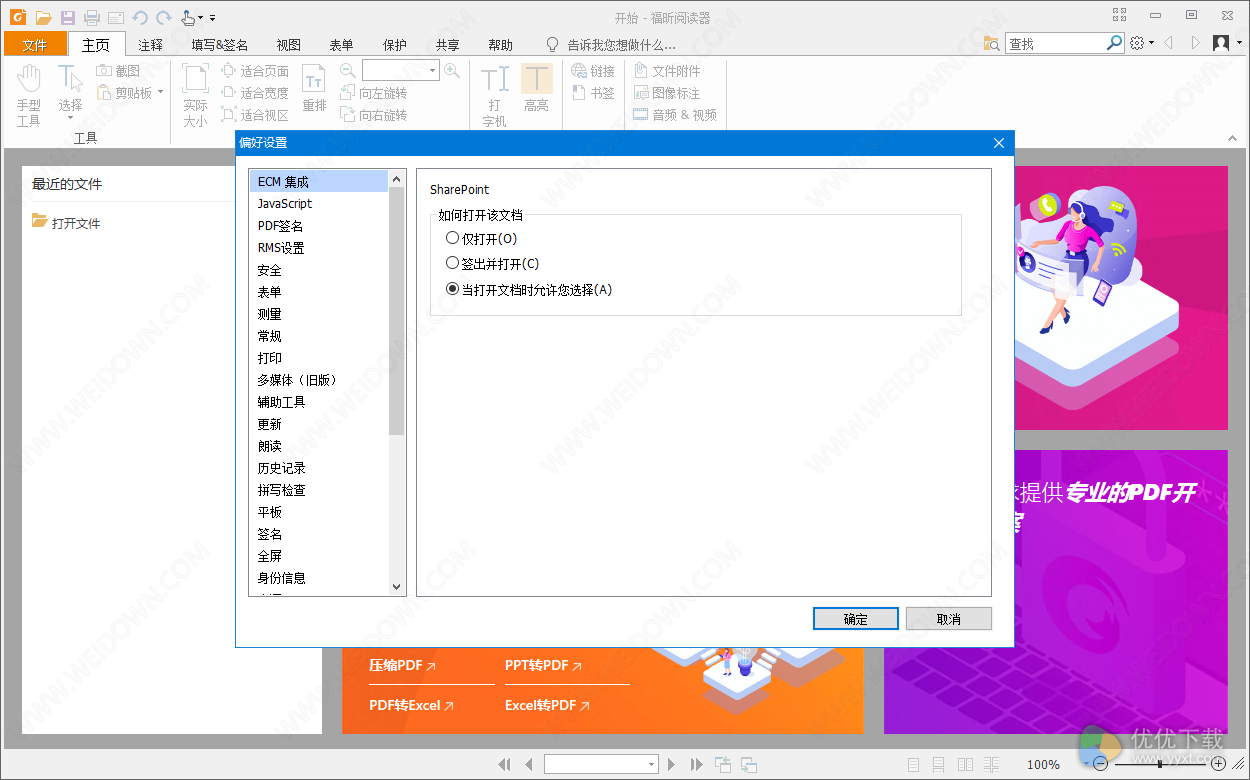This screenshot has height=780, width=1250.
Task: Click the 文件附件 file attachment tool
Action: pos(668,71)
